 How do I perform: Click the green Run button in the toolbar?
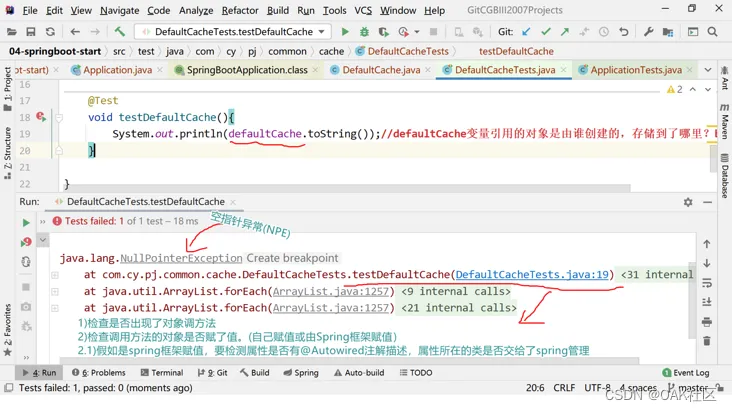pos(345,32)
